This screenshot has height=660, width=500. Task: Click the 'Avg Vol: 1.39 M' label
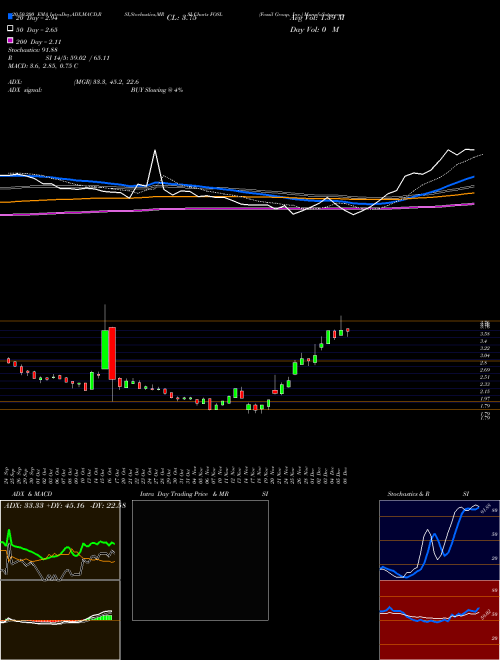(317, 18)
